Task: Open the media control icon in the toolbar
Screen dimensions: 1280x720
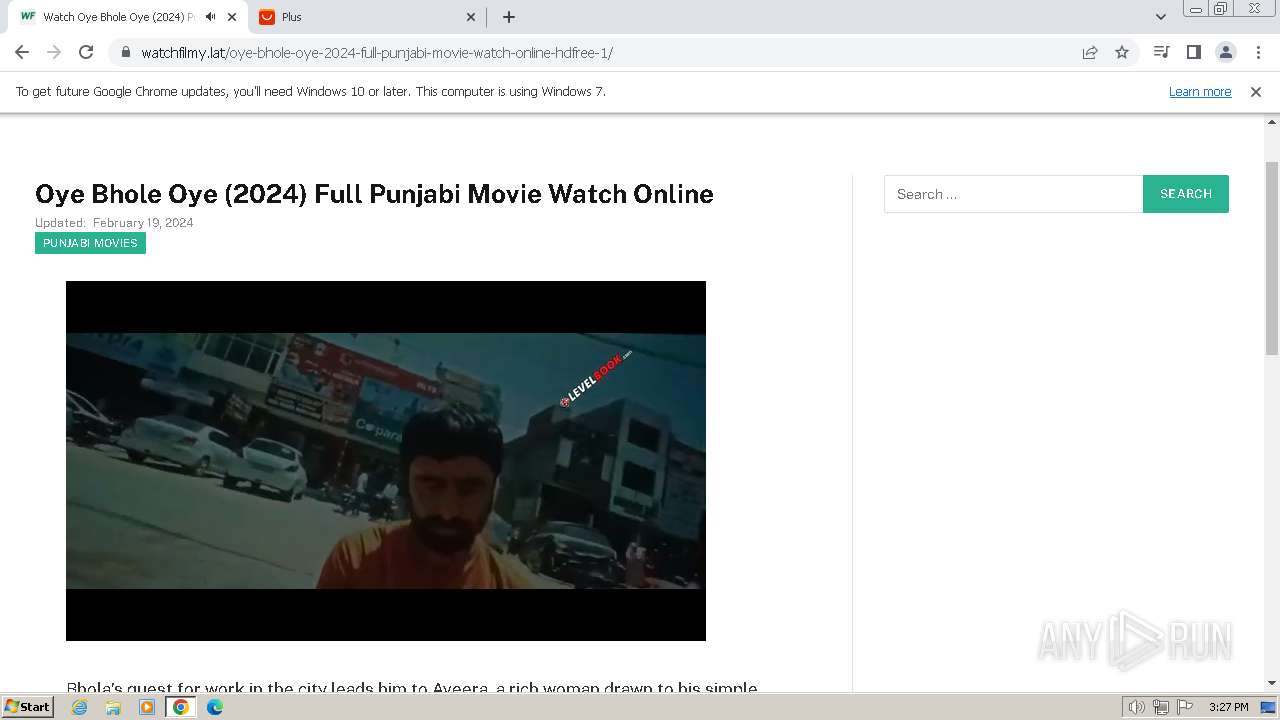Action: pos(1161,52)
